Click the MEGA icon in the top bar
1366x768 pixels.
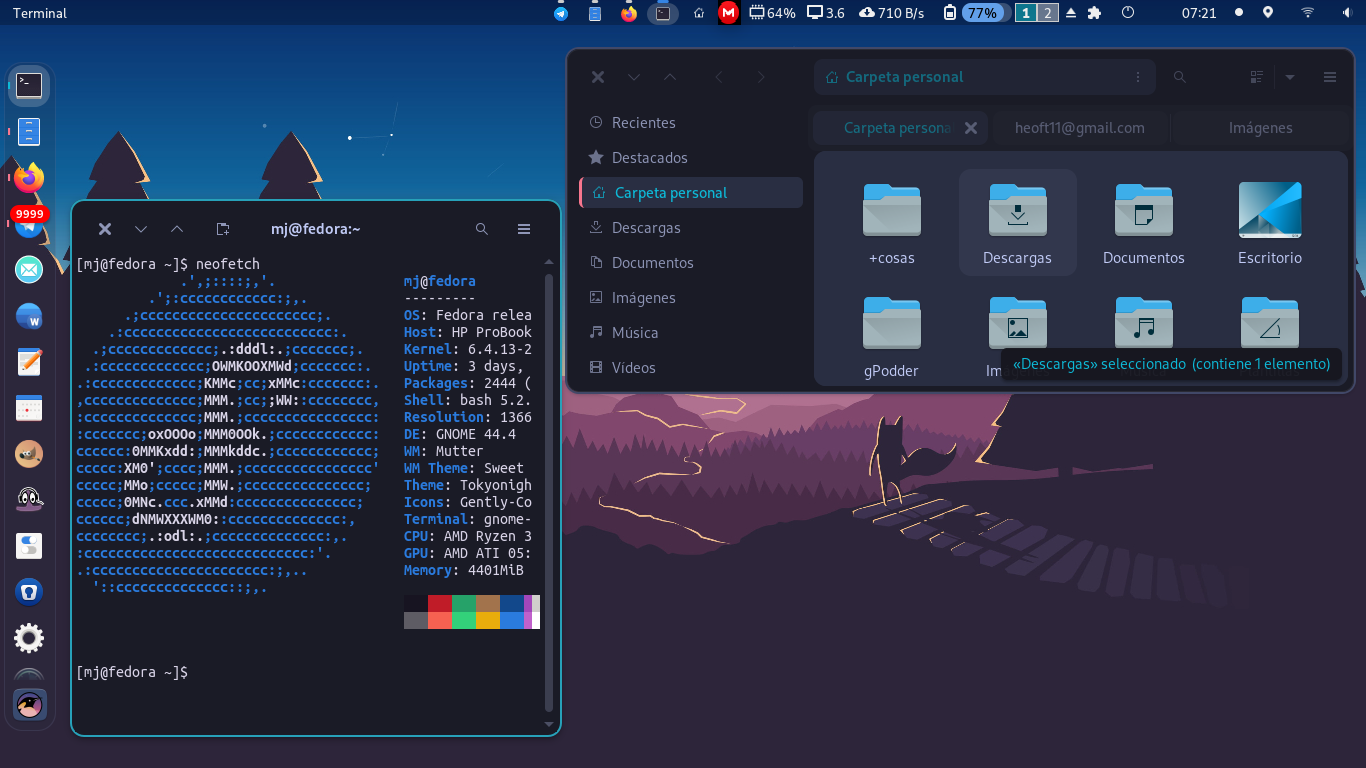point(729,13)
